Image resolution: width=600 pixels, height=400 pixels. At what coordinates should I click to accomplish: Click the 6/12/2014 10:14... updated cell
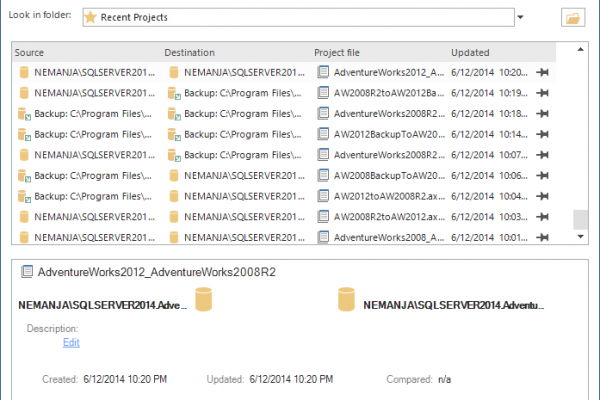pos(489,134)
